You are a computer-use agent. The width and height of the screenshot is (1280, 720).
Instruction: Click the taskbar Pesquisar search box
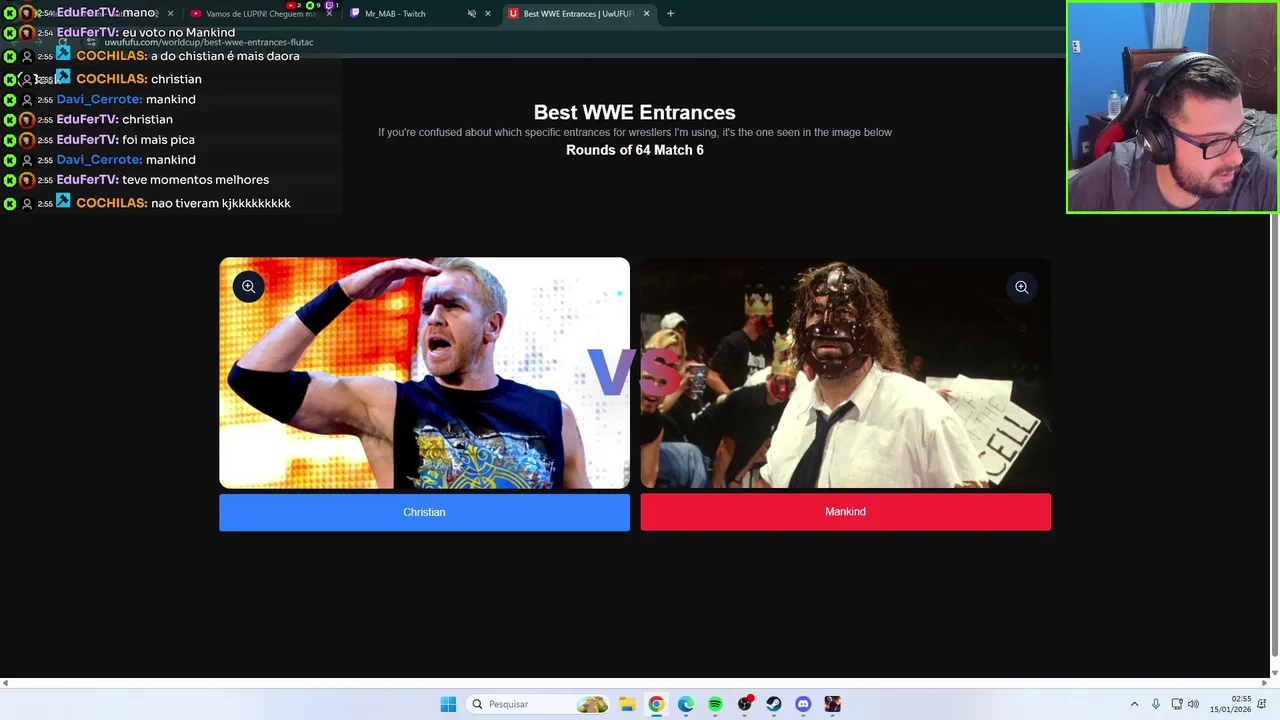click(538, 704)
